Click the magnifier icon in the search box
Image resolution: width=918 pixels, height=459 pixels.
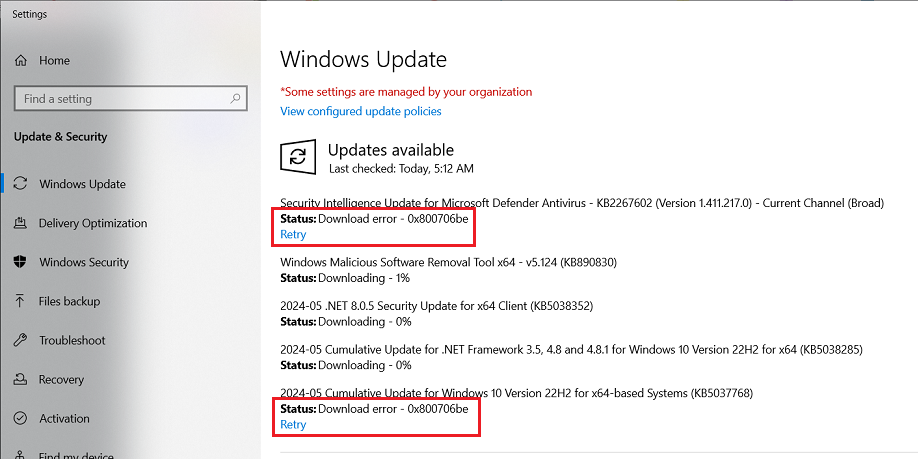click(x=236, y=99)
